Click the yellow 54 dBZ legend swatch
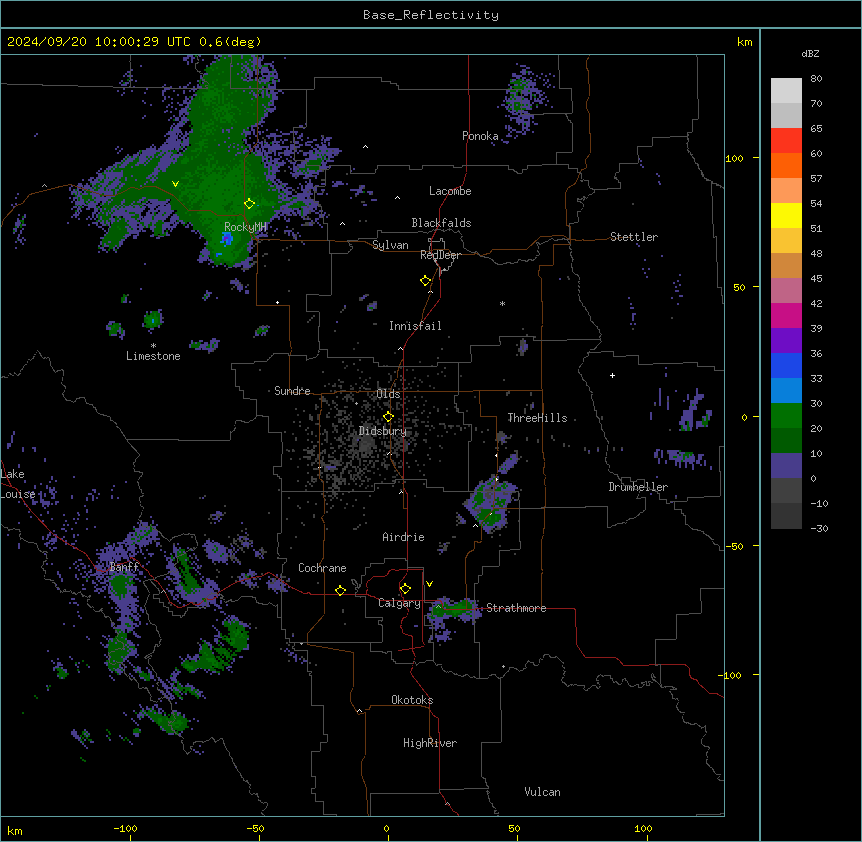 click(x=786, y=215)
